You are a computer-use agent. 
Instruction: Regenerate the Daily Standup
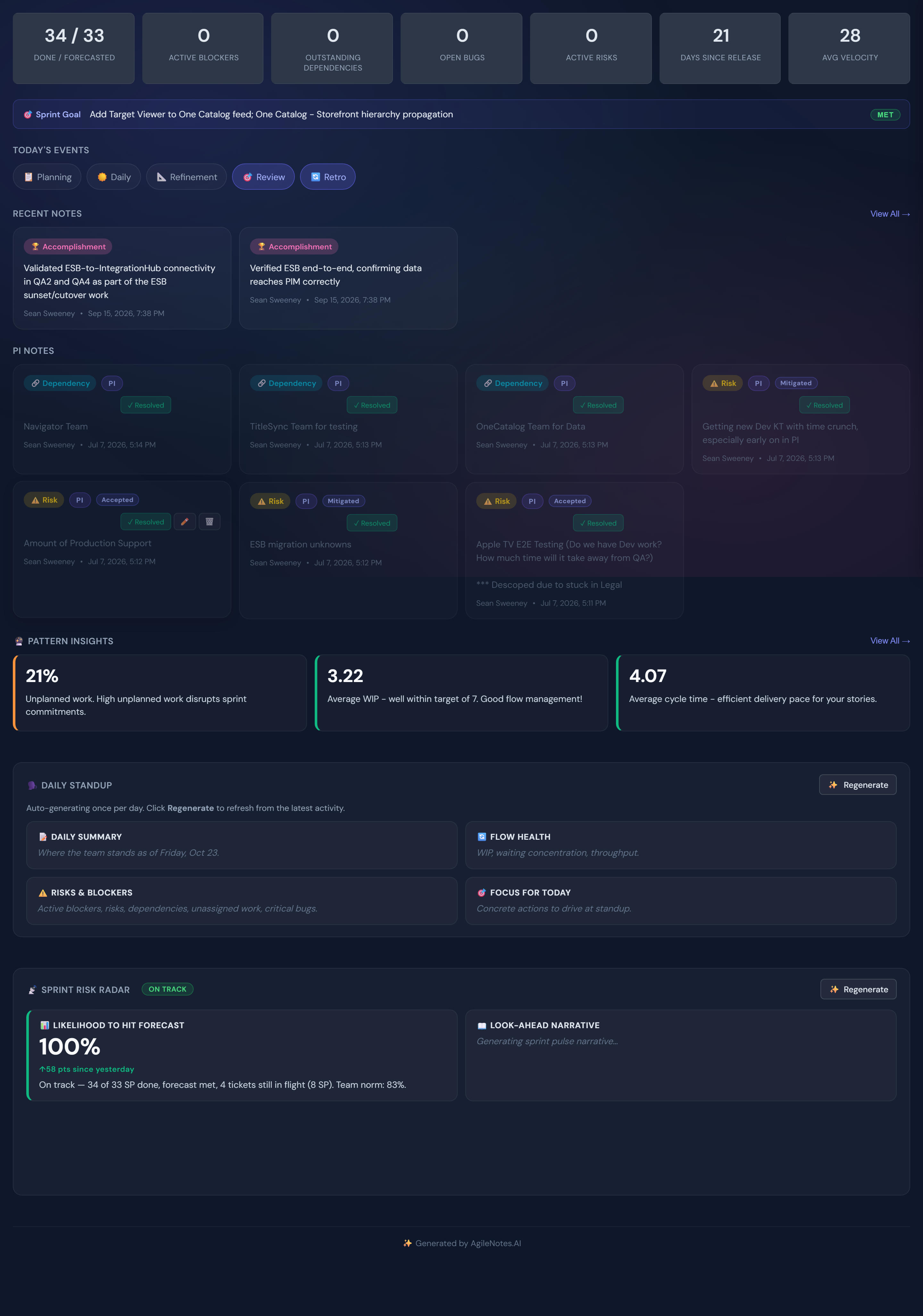click(858, 785)
